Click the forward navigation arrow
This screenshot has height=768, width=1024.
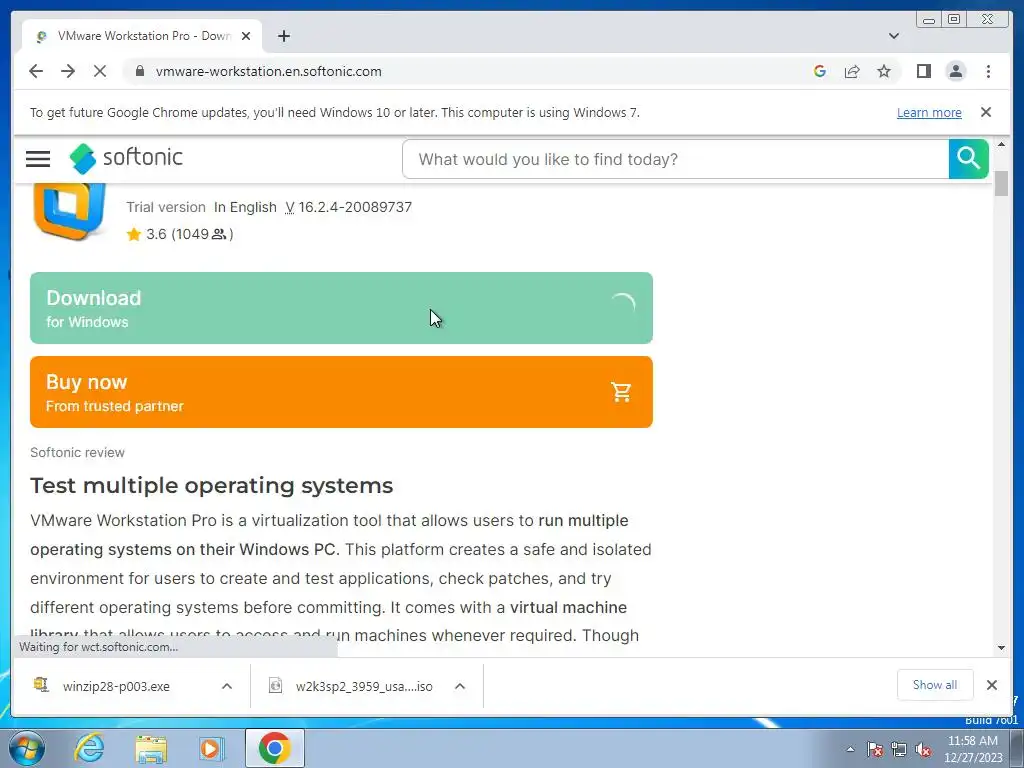(68, 71)
